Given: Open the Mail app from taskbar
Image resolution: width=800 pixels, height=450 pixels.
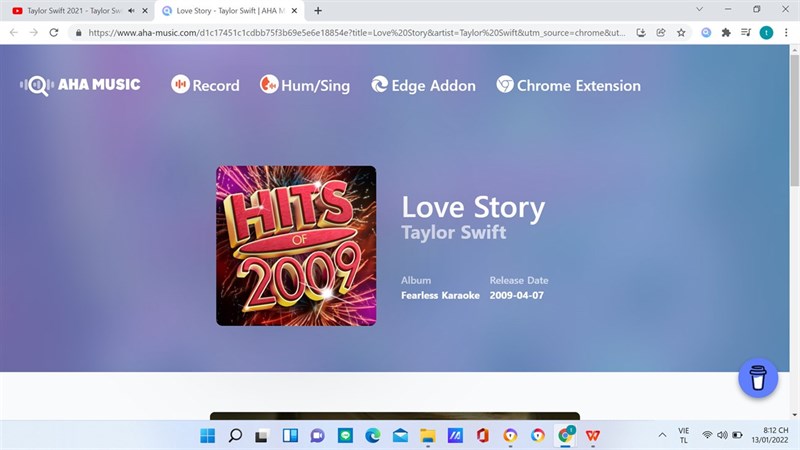Looking at the screenshot, I should [400, 436].
